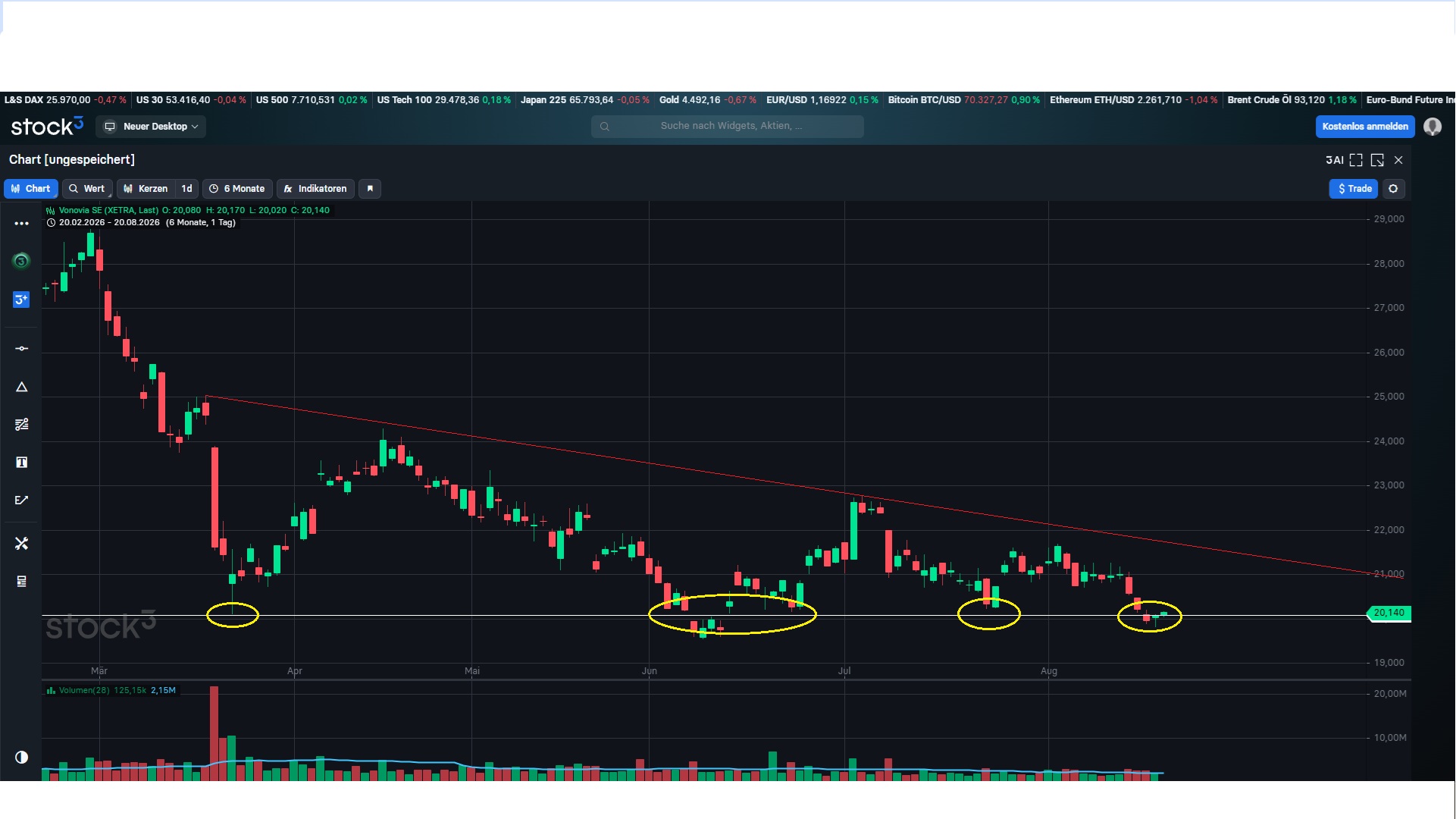
Task: Click the Vonovia SE chart legend label
Action: coord(108,211)
